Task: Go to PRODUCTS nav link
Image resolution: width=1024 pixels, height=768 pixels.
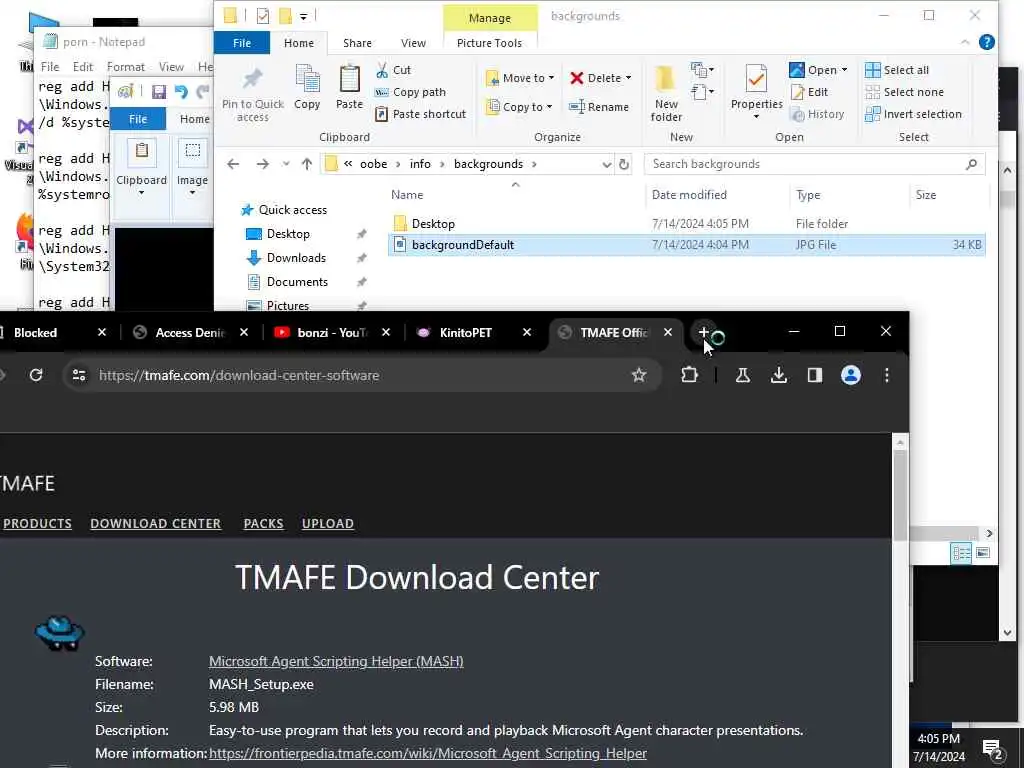Action: [x=37, y=524]
